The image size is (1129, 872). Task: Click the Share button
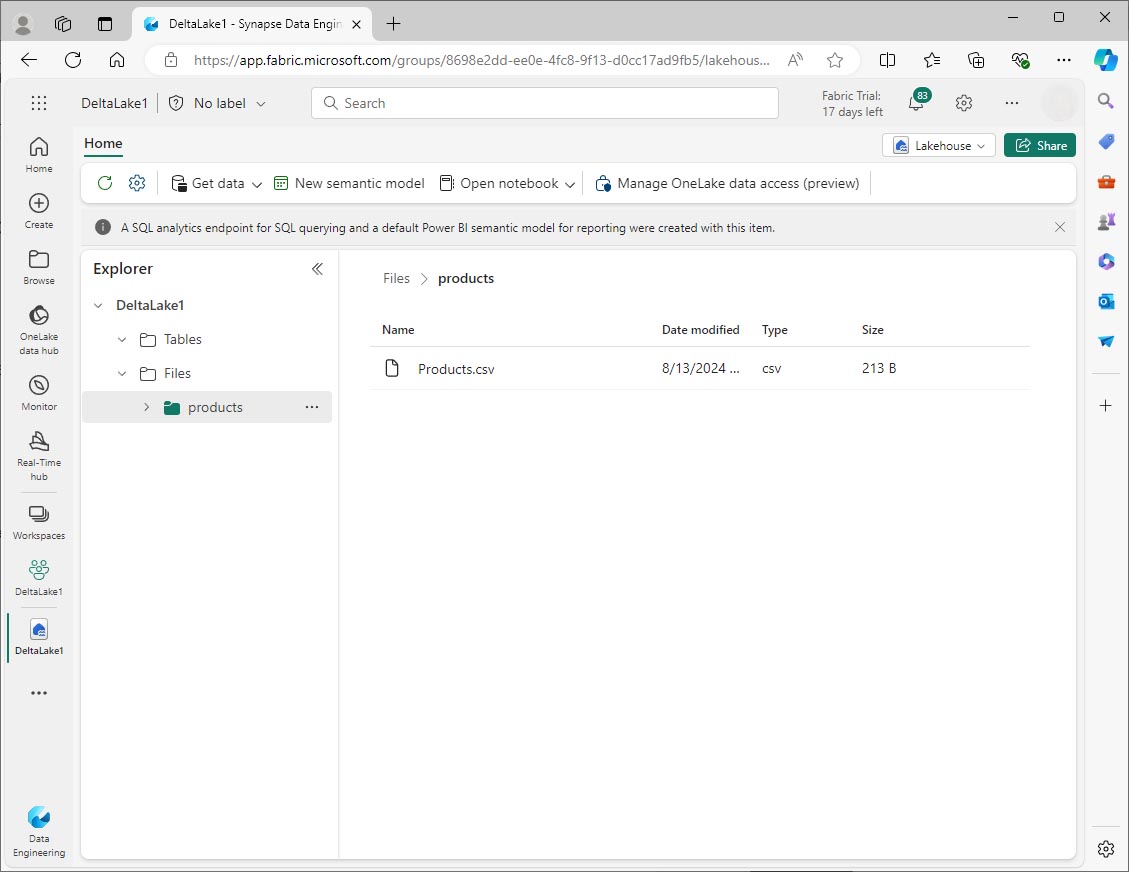[x=1040, y=145]
